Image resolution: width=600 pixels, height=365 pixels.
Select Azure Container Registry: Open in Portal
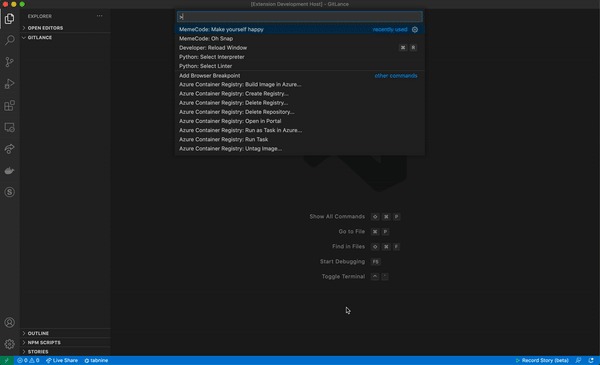pyautogui.click(x=300, y=121)
